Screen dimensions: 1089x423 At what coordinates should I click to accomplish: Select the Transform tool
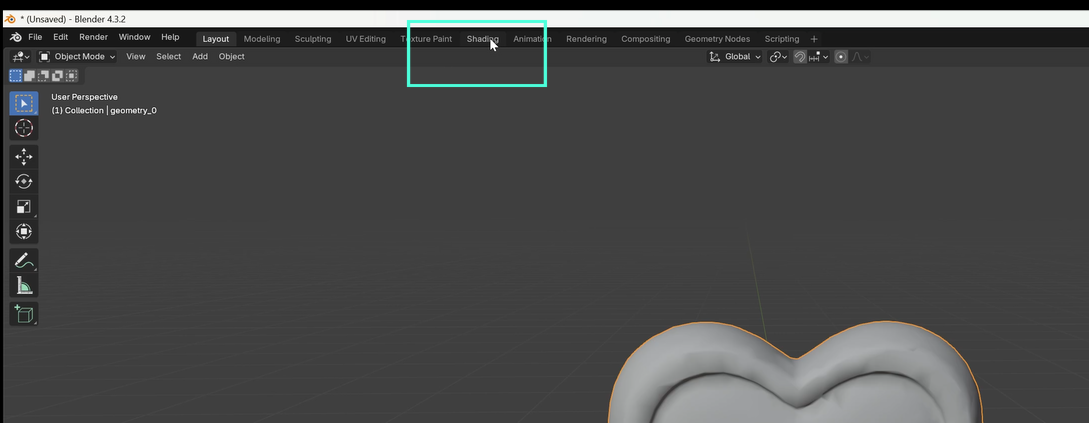(x=24, y=231)
